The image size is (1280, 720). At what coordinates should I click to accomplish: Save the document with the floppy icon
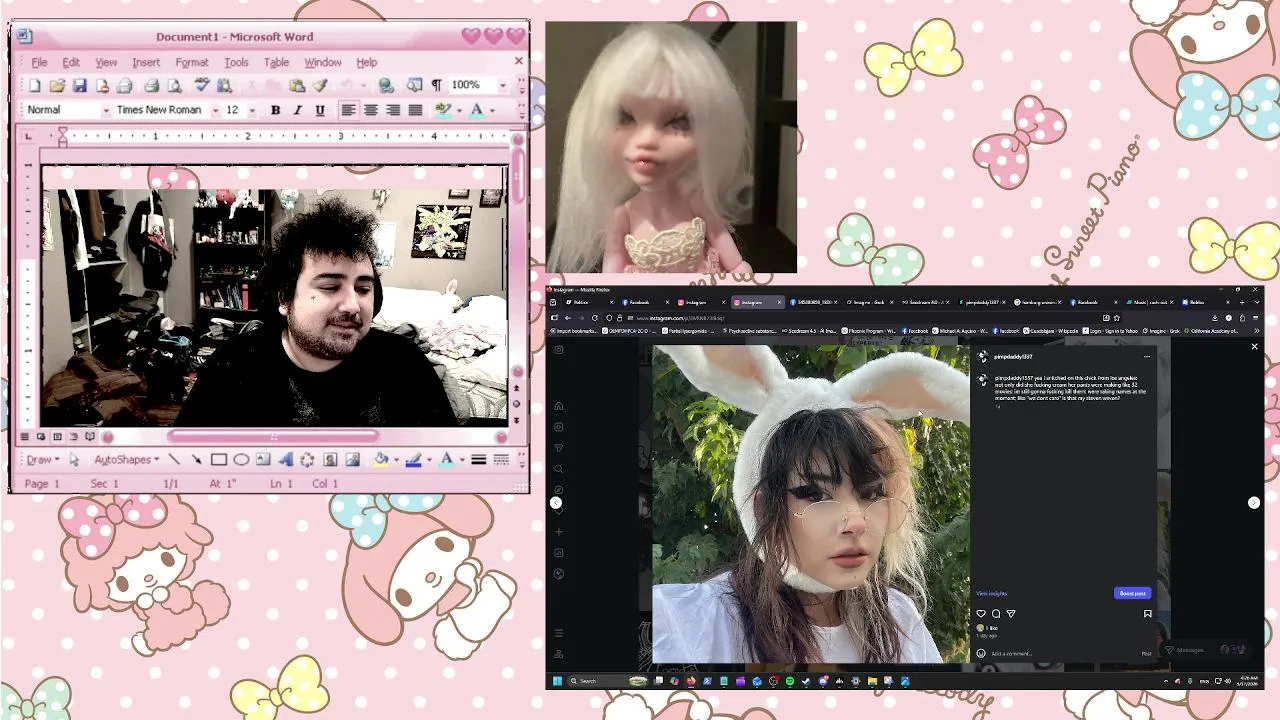[x=80, y=86]
